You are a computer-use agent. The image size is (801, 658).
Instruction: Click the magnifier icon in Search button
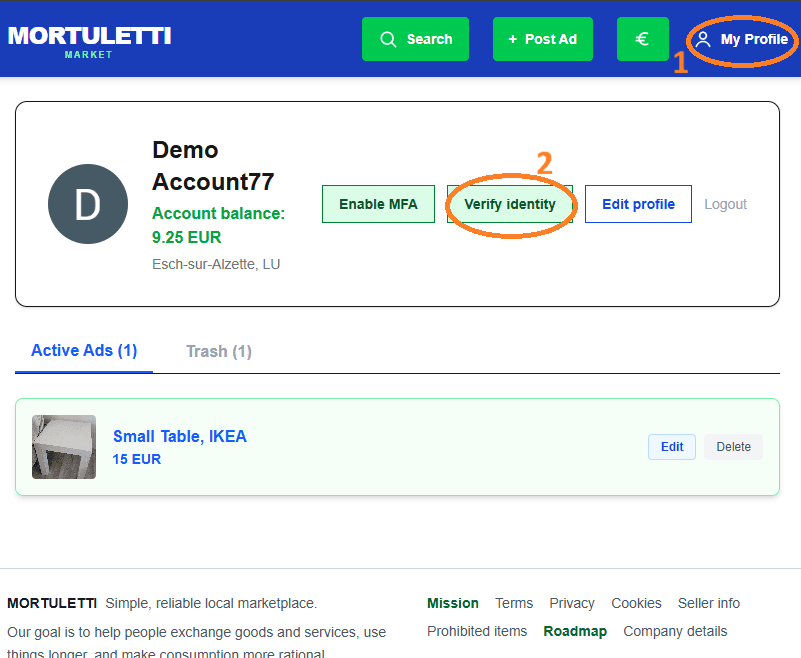(388, 39)
